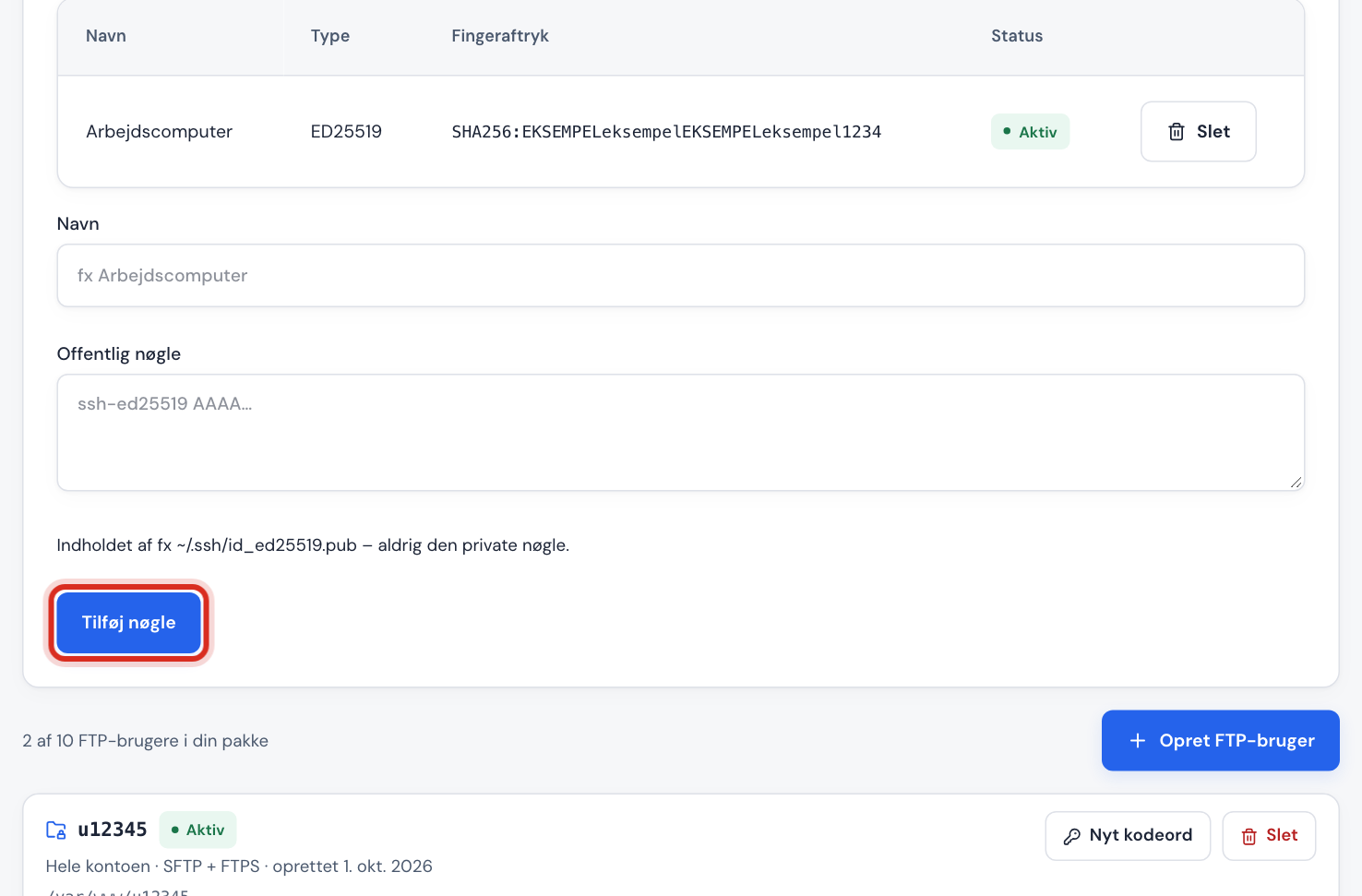Focus the Navn input field
The height and width of the screenshot is (896, 1362).
tap(681, 275)
